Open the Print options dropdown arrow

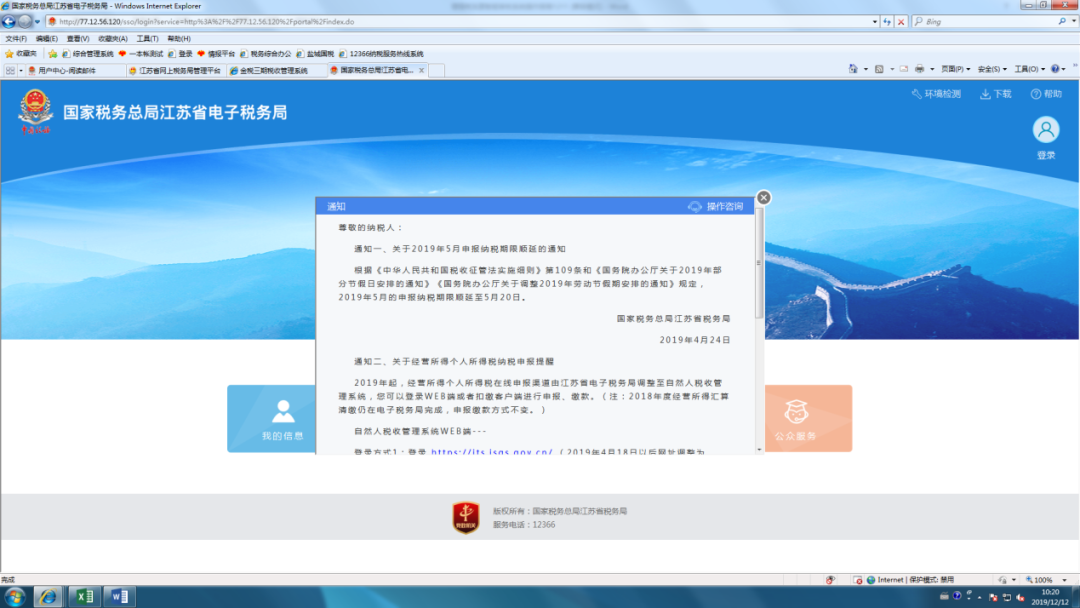tap(932, 69)
